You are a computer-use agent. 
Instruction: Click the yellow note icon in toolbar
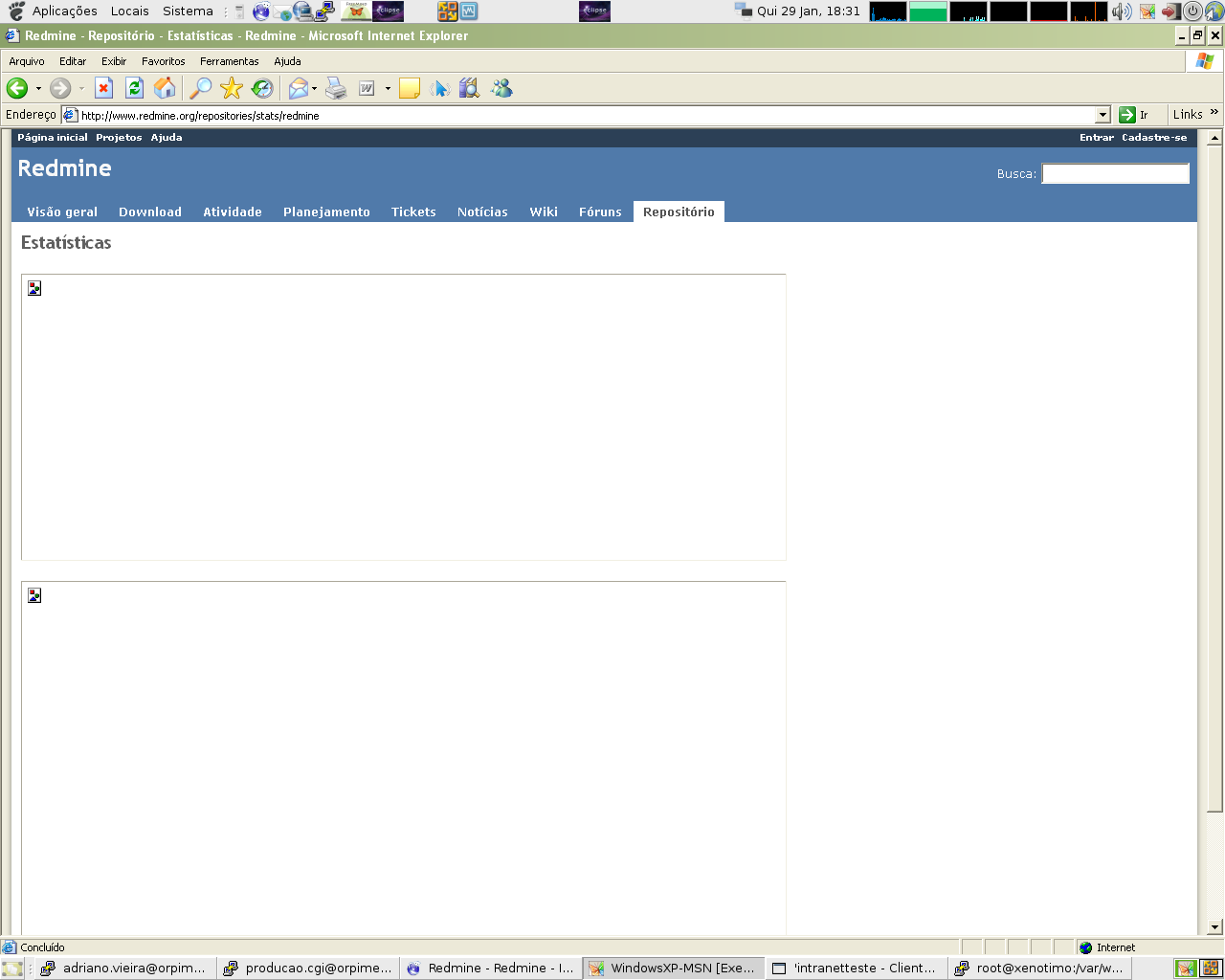pyautogui.click(x=410, y=88)
